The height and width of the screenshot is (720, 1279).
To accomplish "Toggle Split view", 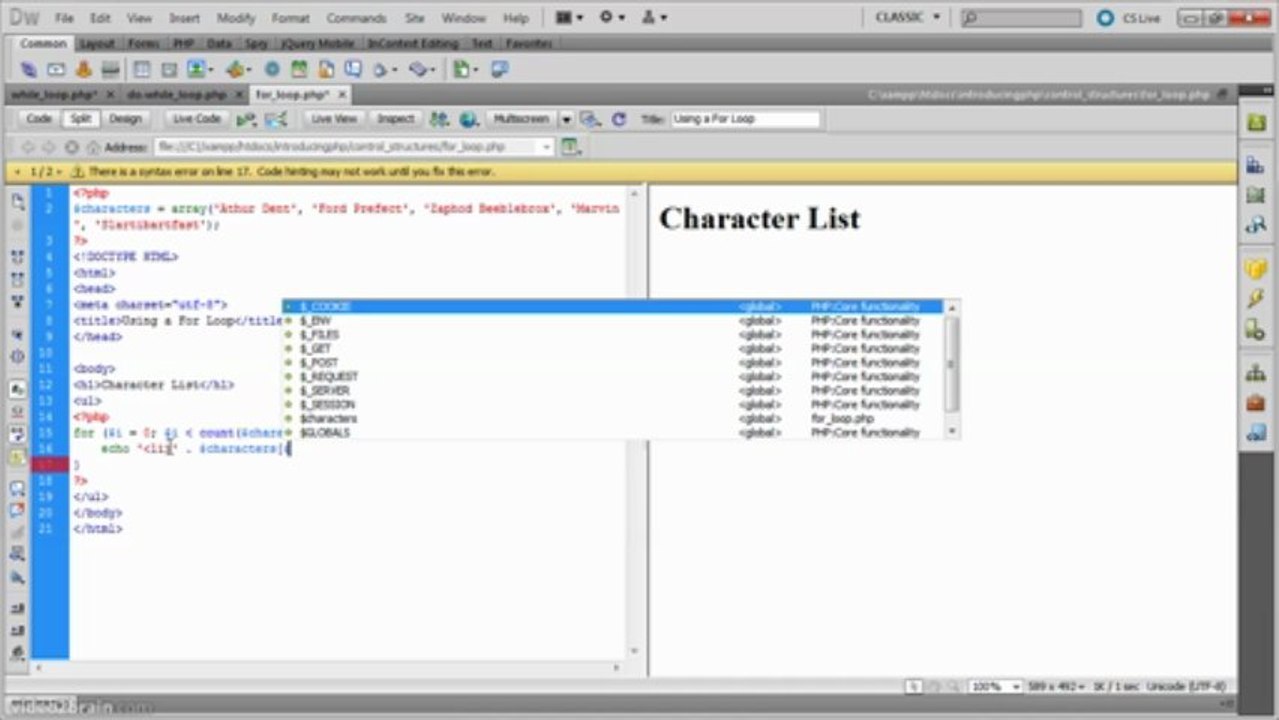I will (80, 118).
